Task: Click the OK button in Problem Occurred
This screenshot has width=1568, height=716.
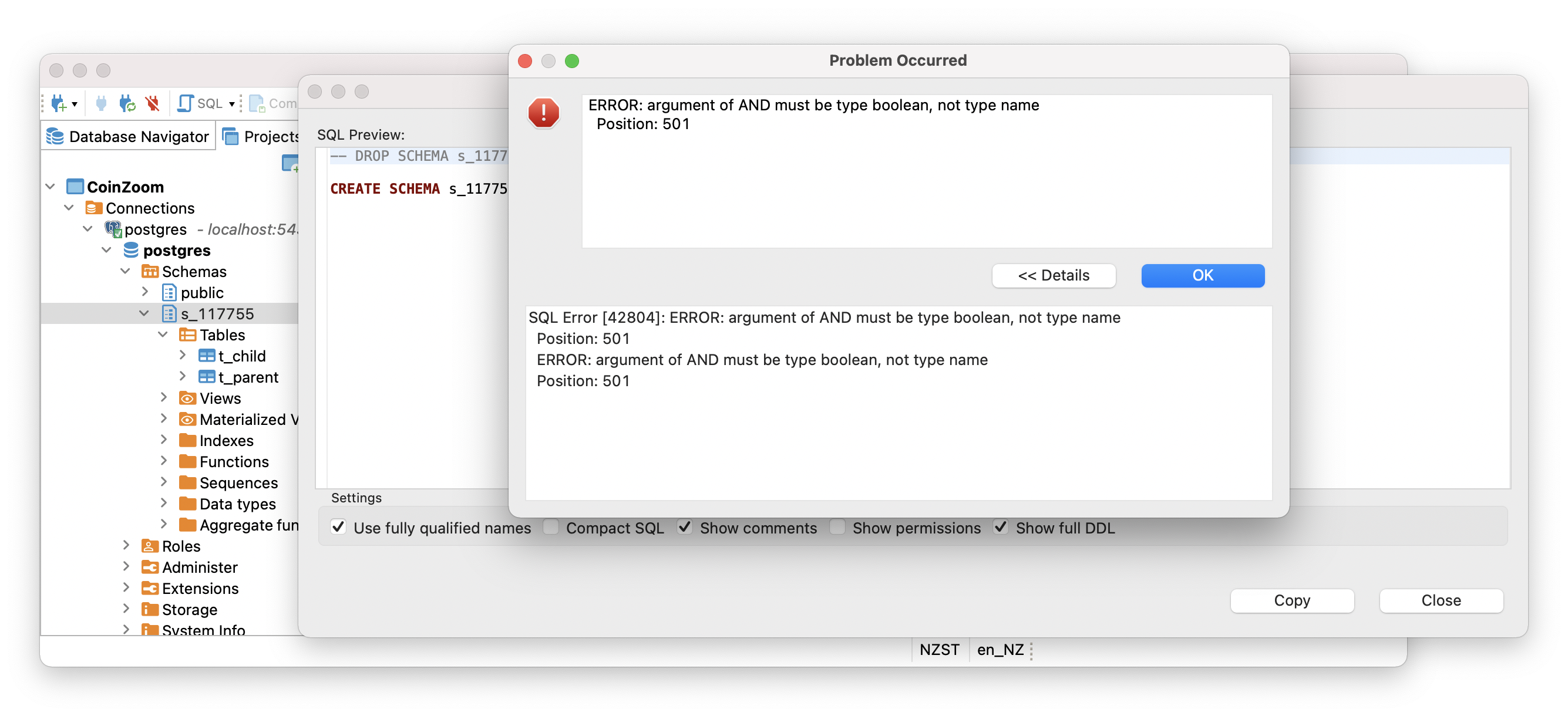Action: click(x=1203, y=276)
